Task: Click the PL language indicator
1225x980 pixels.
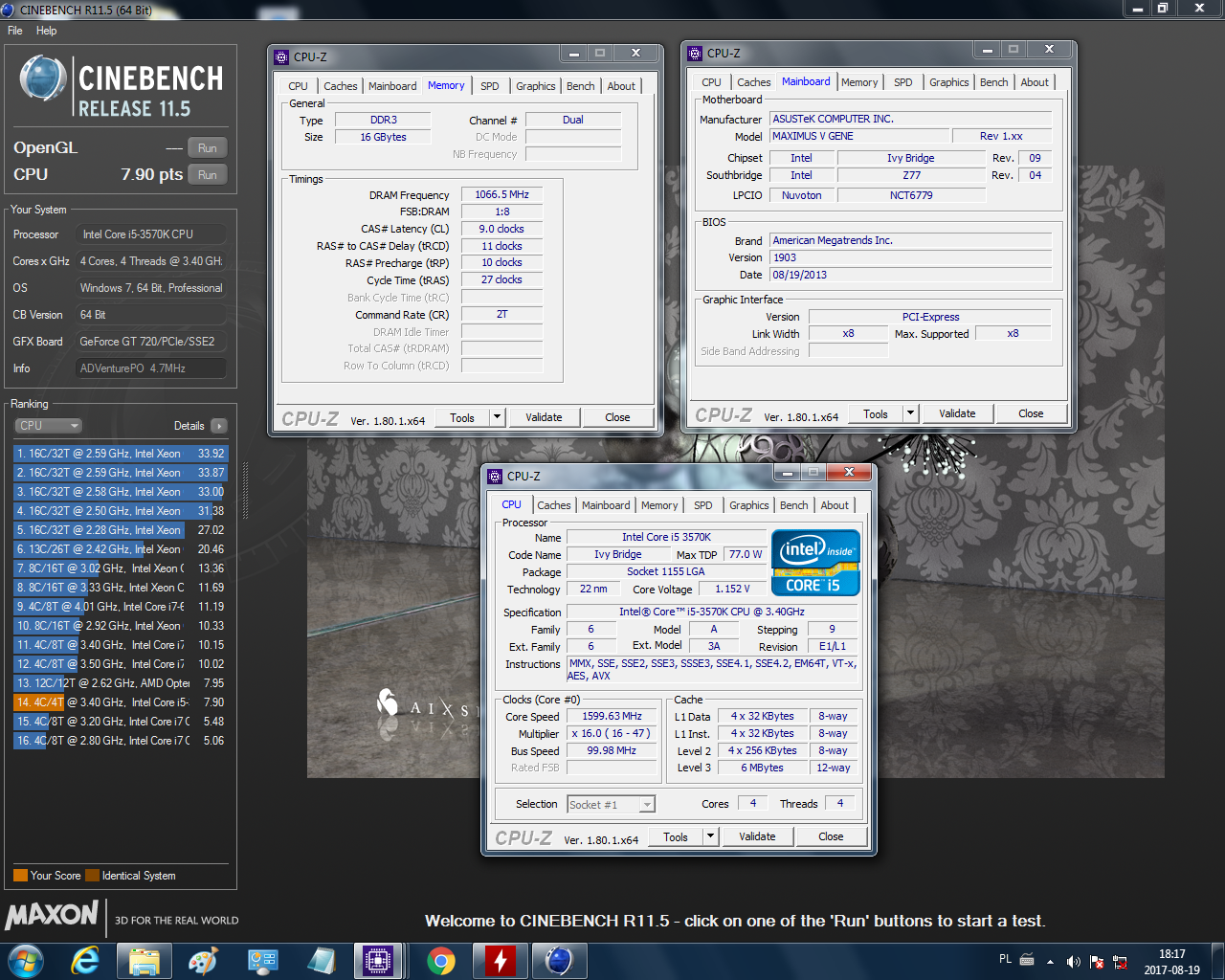Action: pyautogui.click(x=1005, y=959)
